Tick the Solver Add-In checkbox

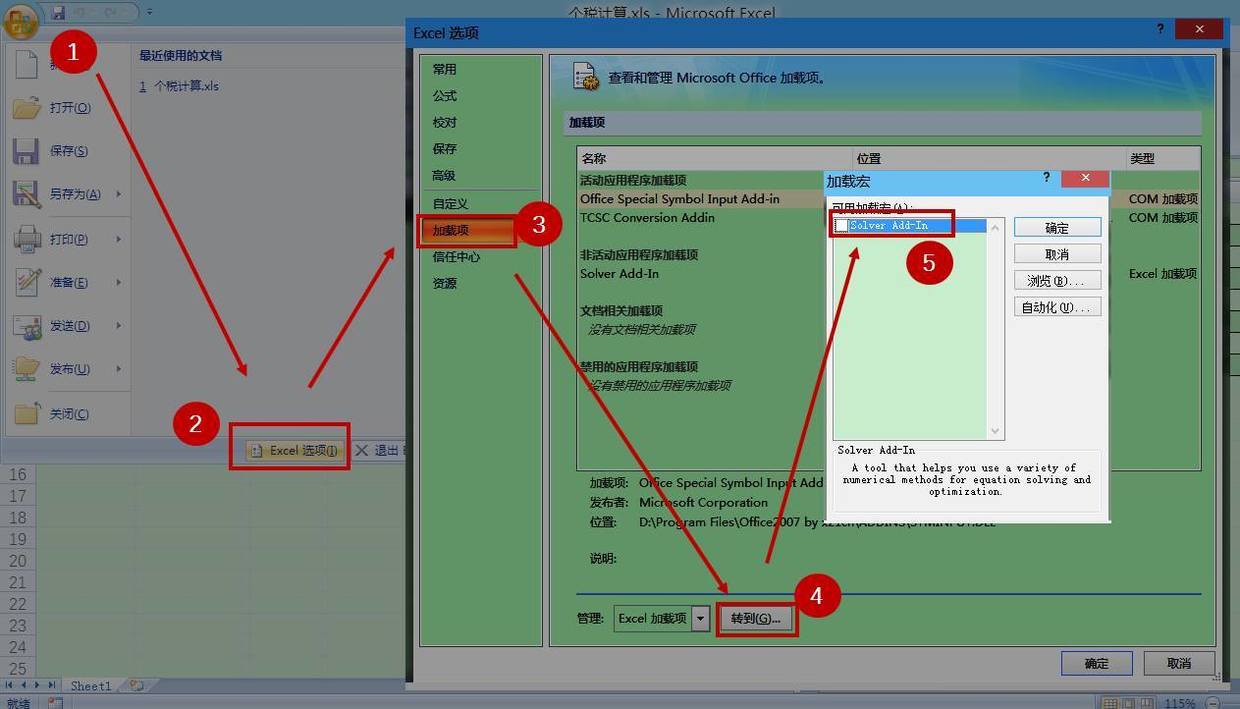point(842,226)
